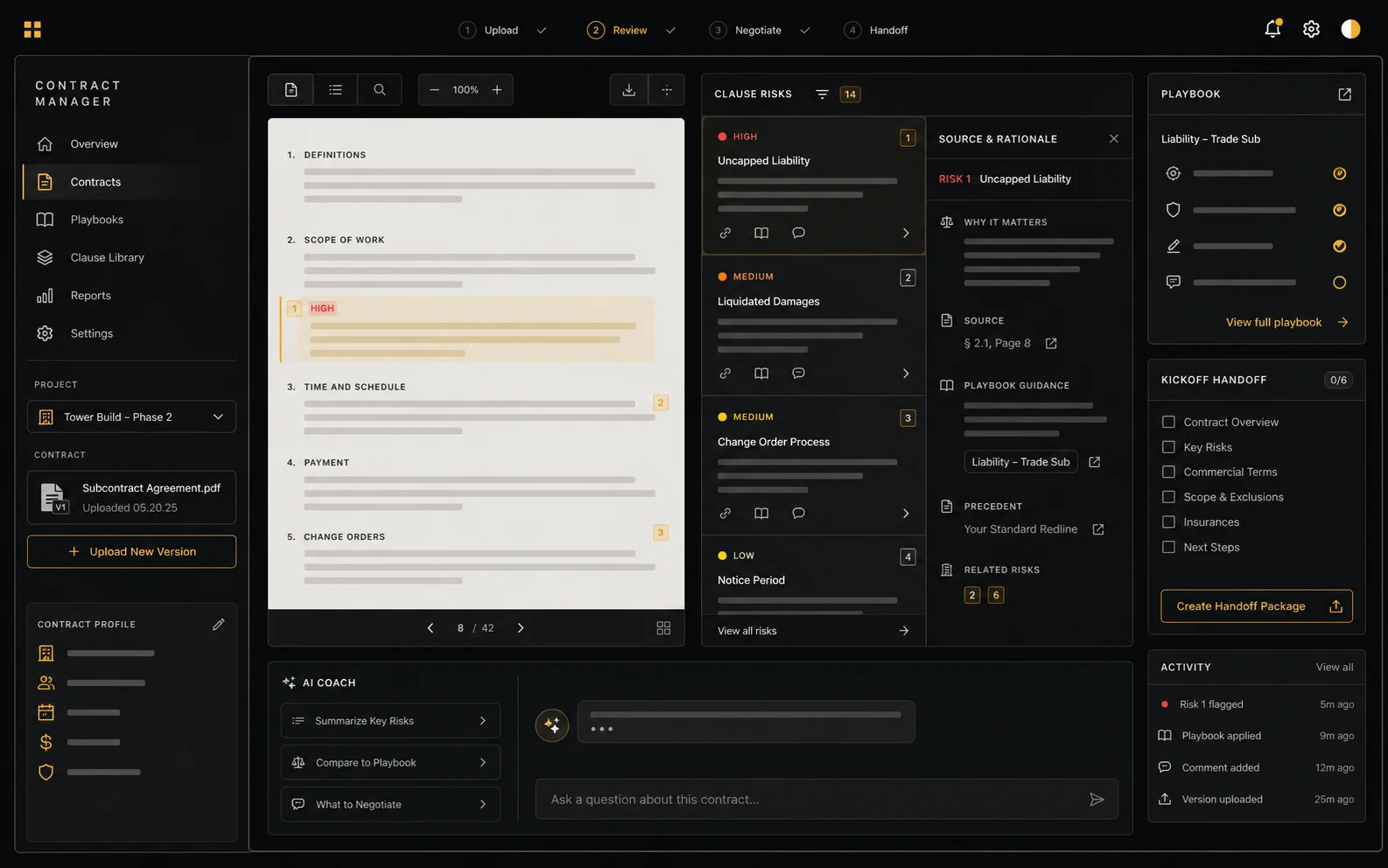Switch to document page view icon

(x=291, y=89)
